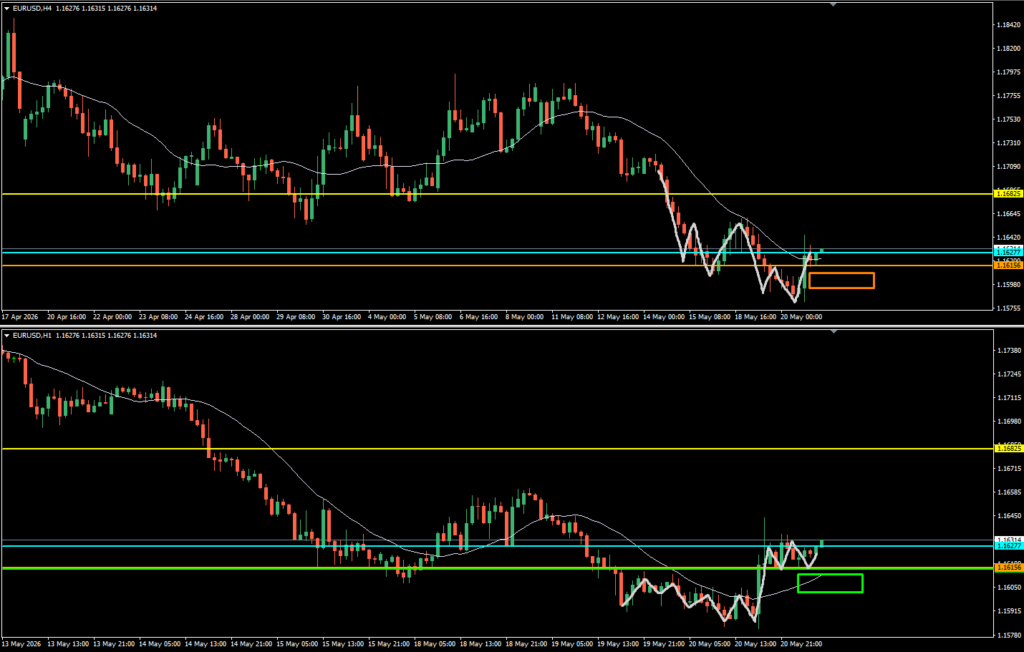Open the EURUSD,H1 chart title dropdown triangle
Image resolution: width=1024 pixels, height=652 pixels.
7,336
